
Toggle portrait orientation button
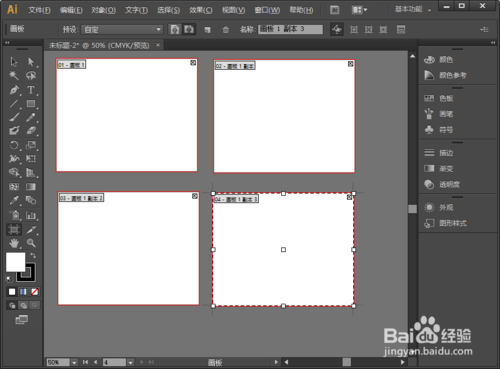pyautogui.click(x=175, y=29)
